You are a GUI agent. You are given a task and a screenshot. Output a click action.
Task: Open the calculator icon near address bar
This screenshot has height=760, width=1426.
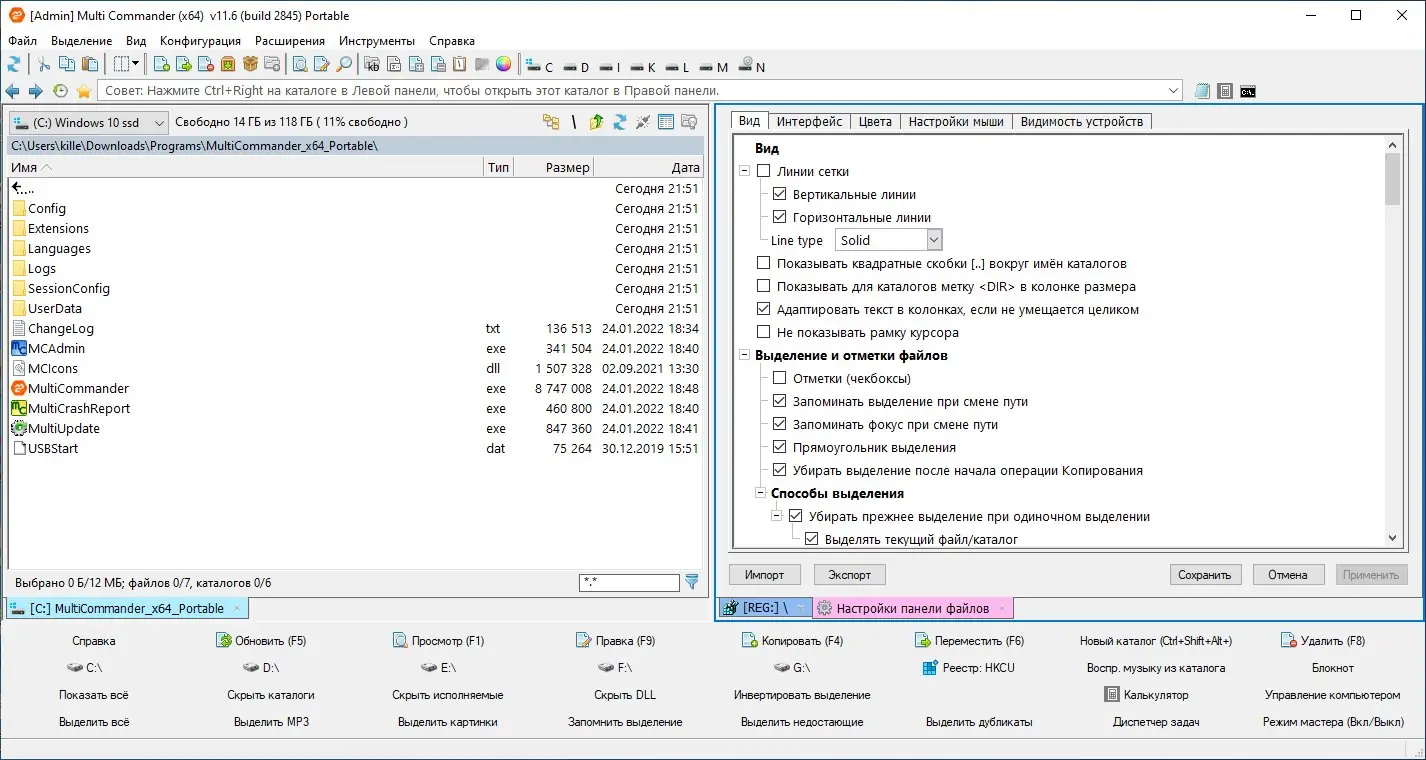point(1225,91)
